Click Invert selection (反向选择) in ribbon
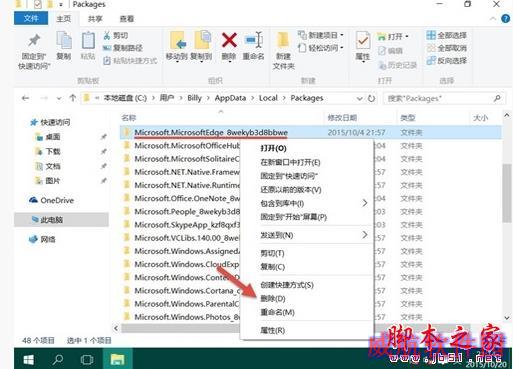The width and height of the screenshot is (513, 369). click(447, 61)
